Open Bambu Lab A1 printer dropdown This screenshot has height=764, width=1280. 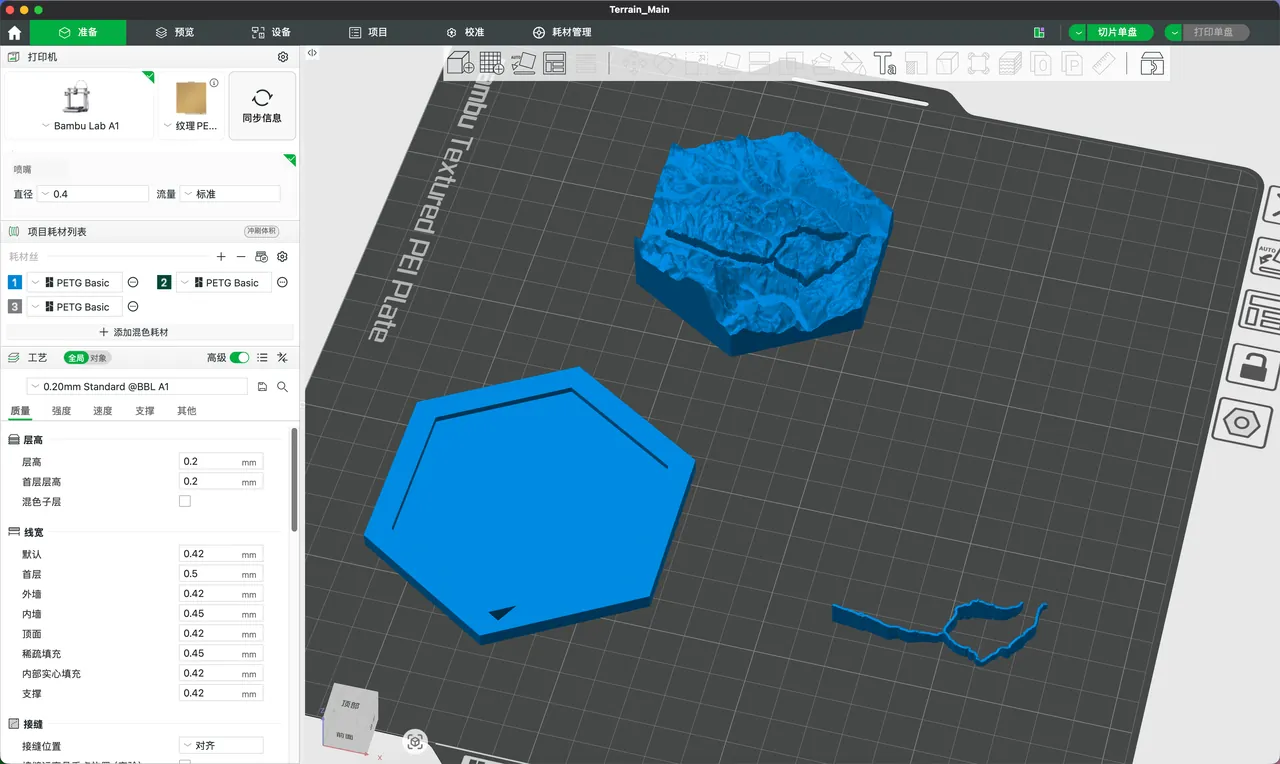click(x=79, y=126)
